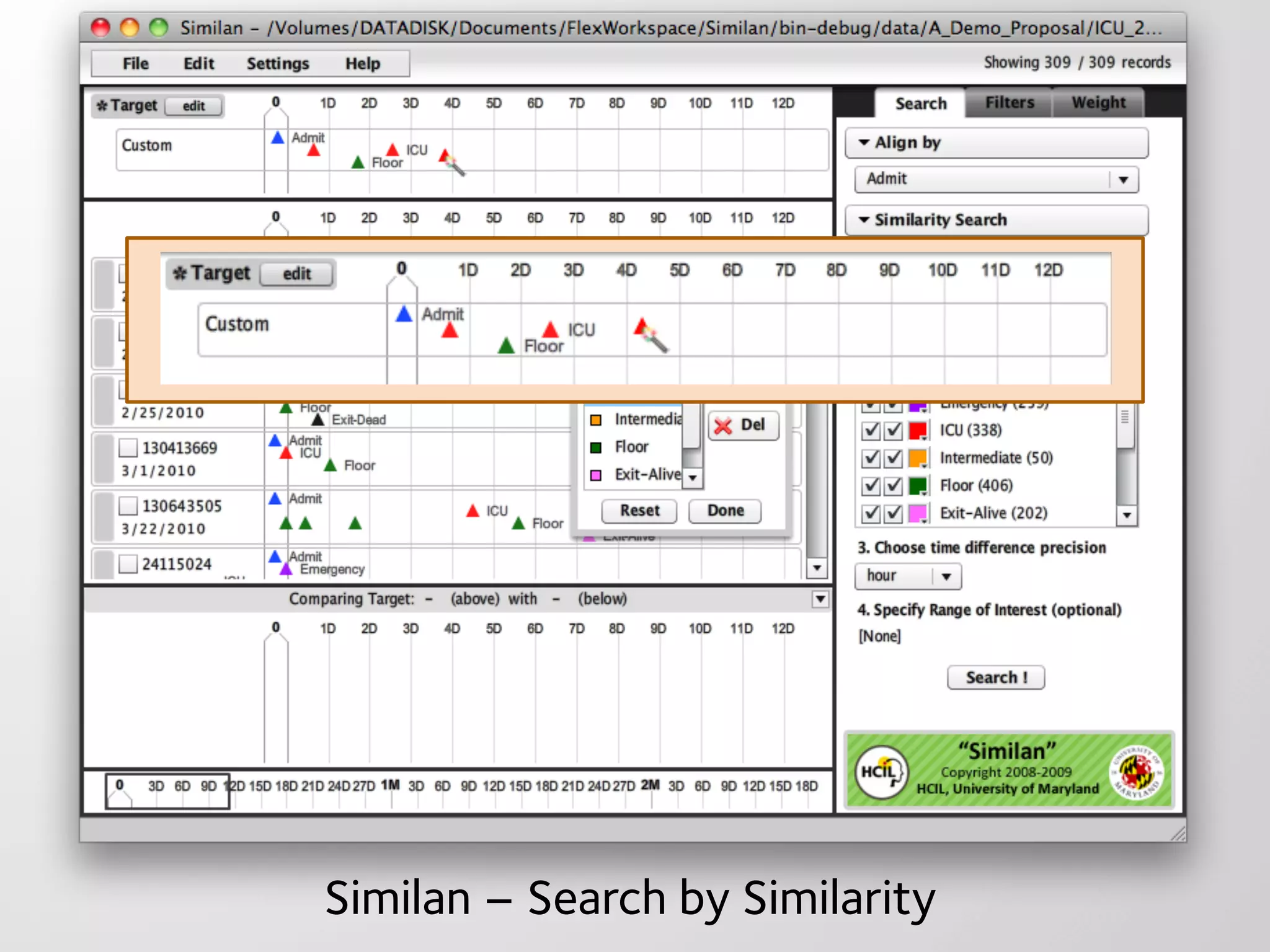Screen dimensions: 1270x952
Task: Select the Search tab
Action: pos(921,104)
